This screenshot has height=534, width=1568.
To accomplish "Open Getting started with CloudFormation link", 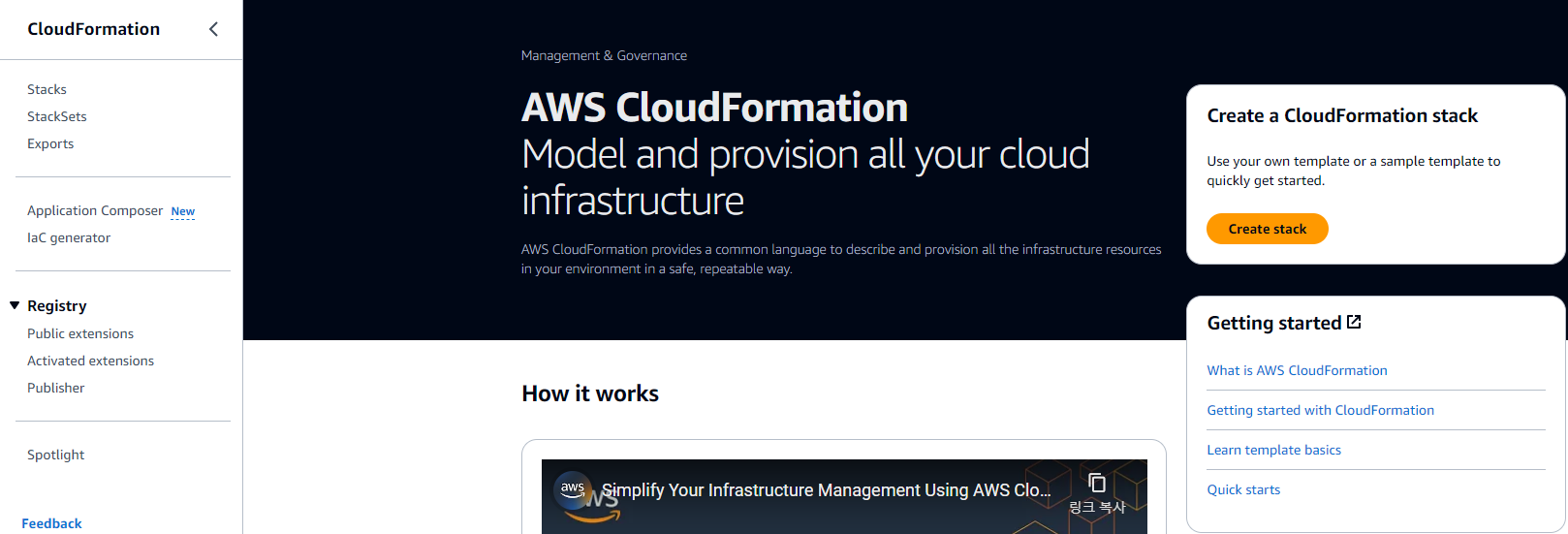I will click(1320, 410).
